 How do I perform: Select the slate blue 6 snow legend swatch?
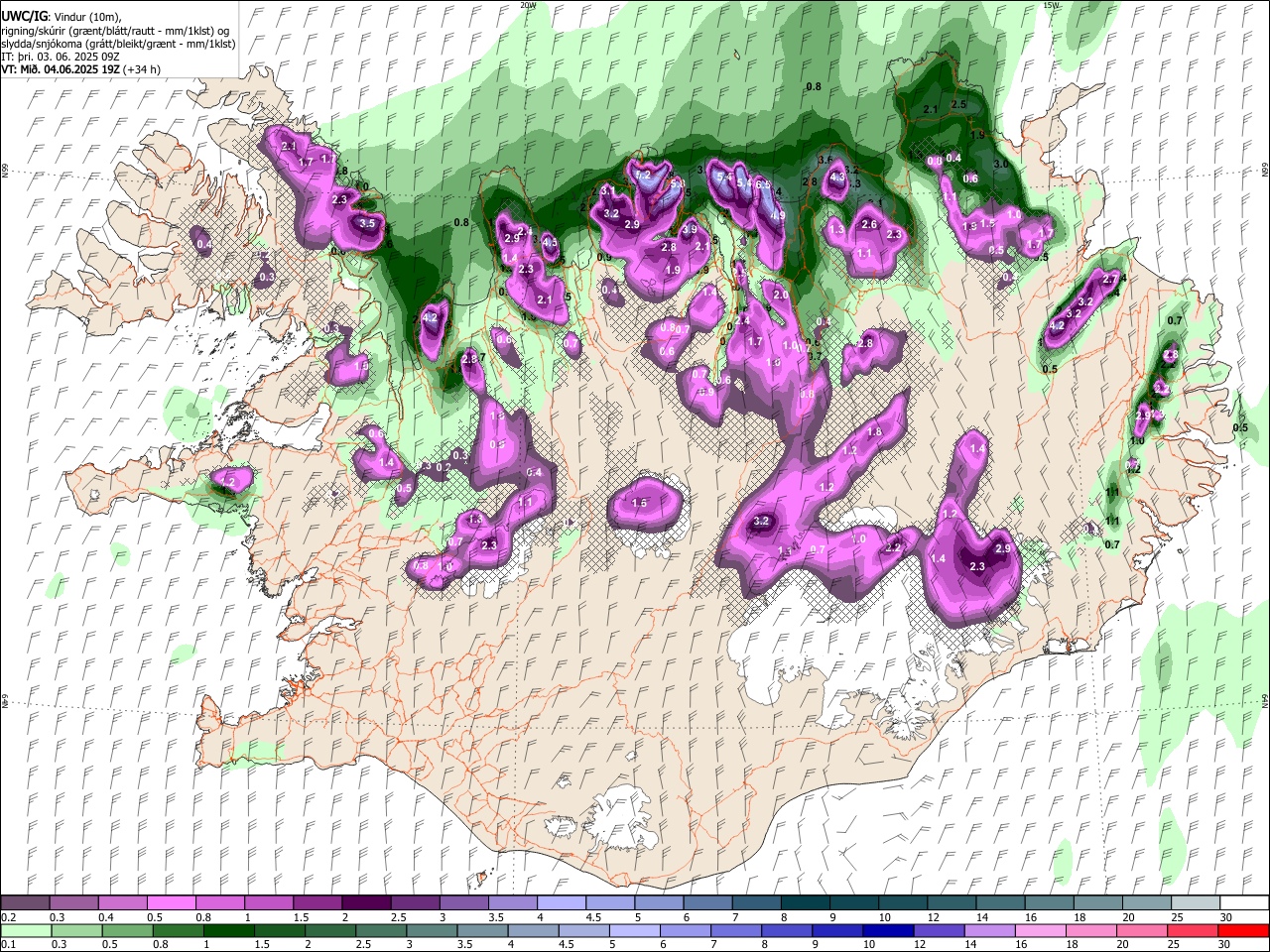707,903
